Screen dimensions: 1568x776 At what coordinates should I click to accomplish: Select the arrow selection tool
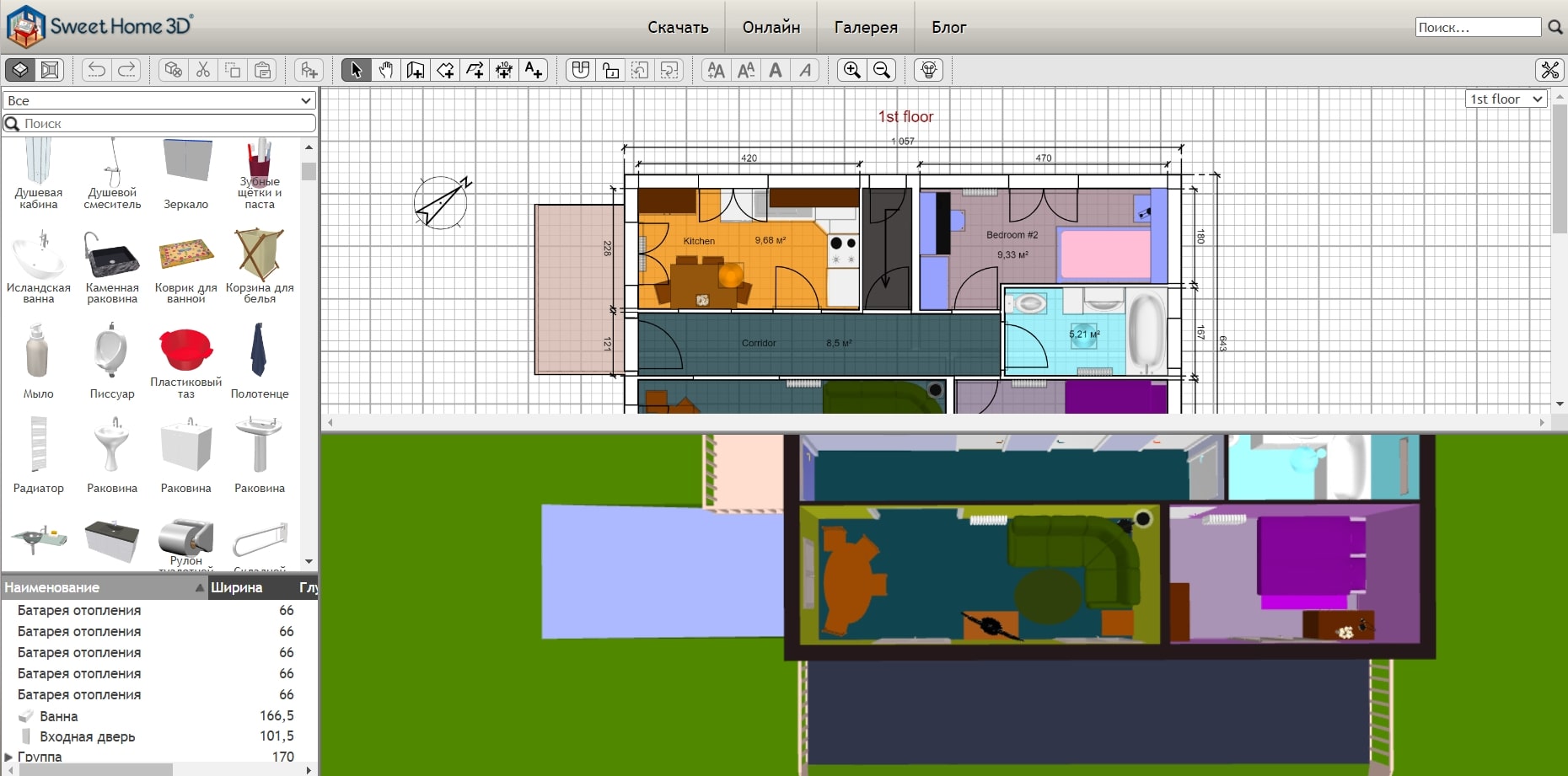(x=356, y=70)
